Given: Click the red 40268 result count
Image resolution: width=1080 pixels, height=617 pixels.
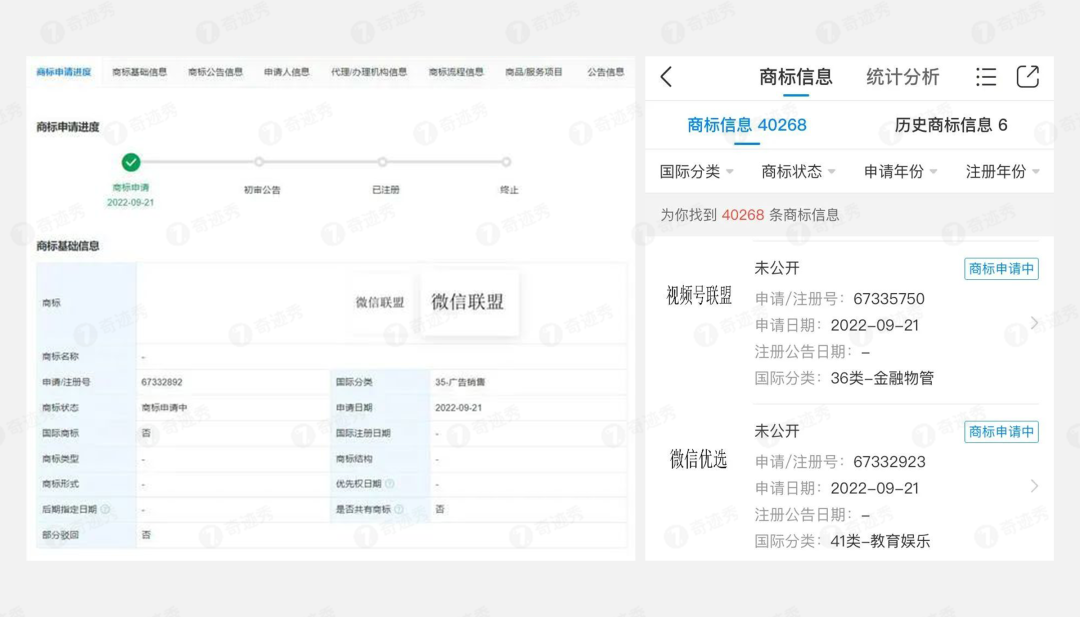Looking at the screenshot, I should [x=742, y=215].
